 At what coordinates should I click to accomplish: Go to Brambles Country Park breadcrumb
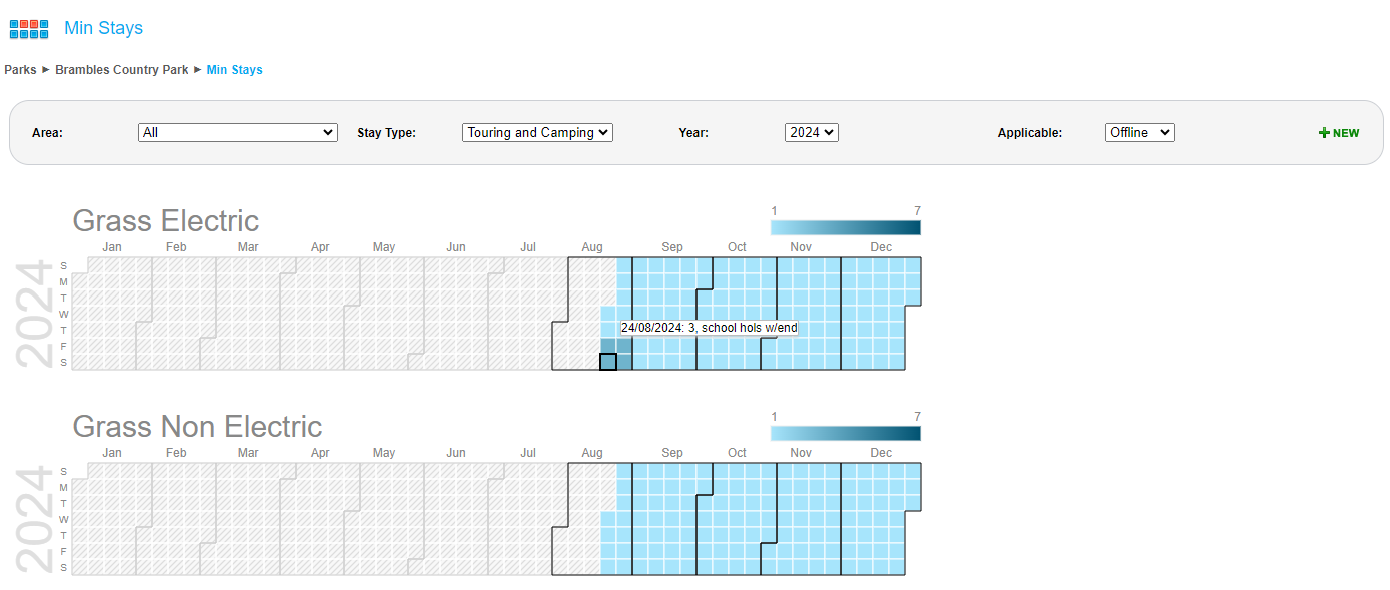click(121, 70)
